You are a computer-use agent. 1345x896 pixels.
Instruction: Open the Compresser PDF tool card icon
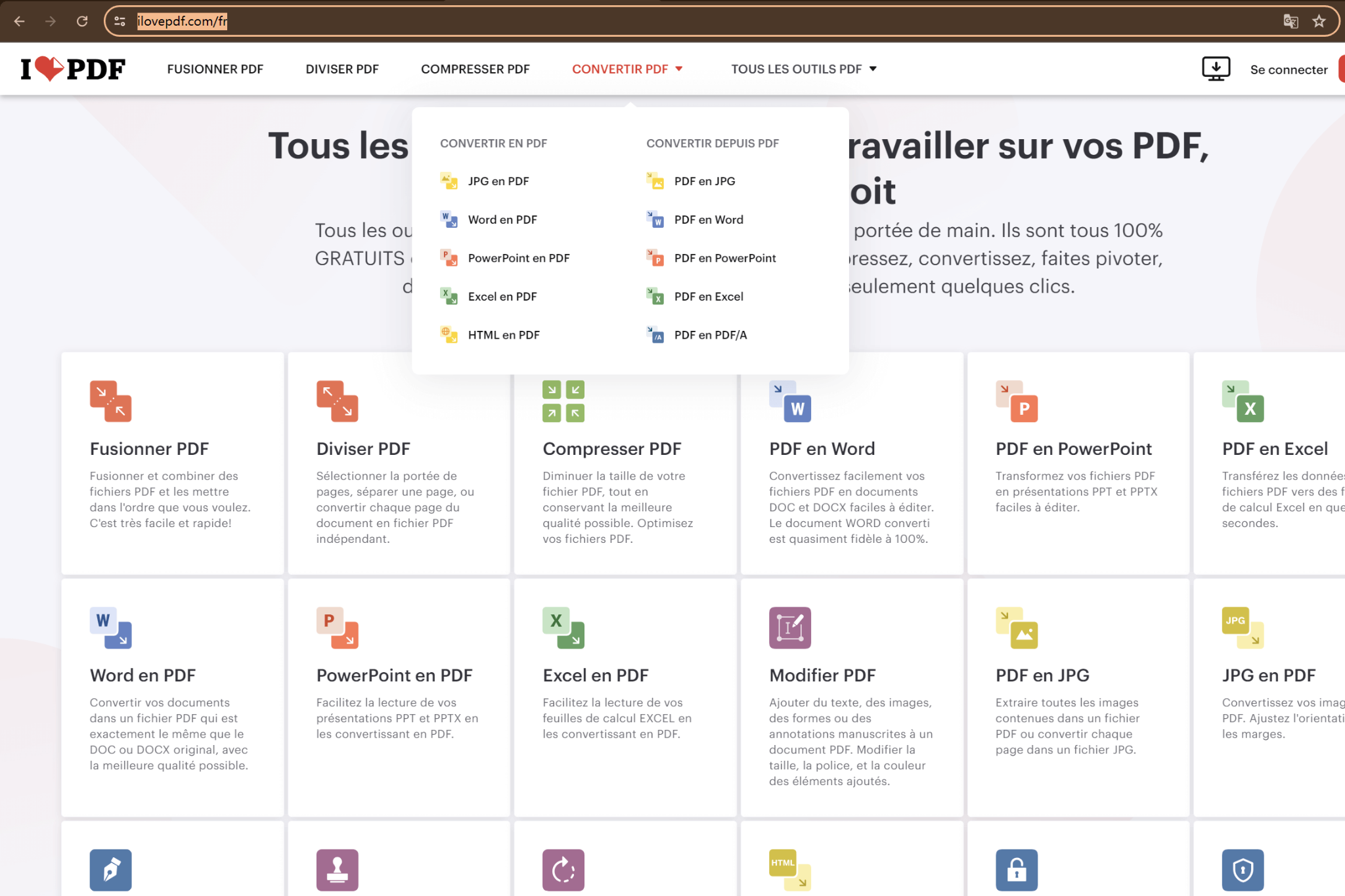(x=563, y=401)
